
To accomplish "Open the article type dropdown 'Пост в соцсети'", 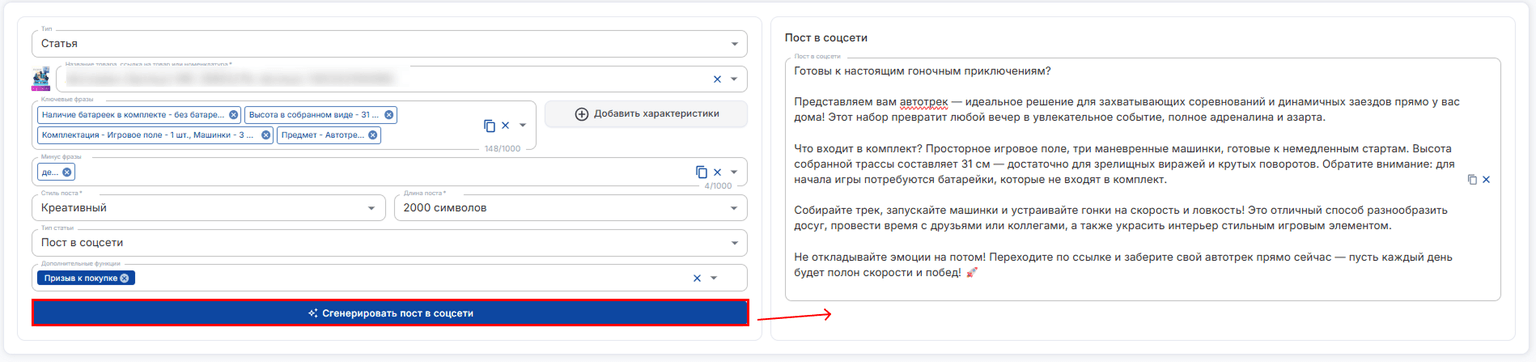I will (x=389, y=243).
